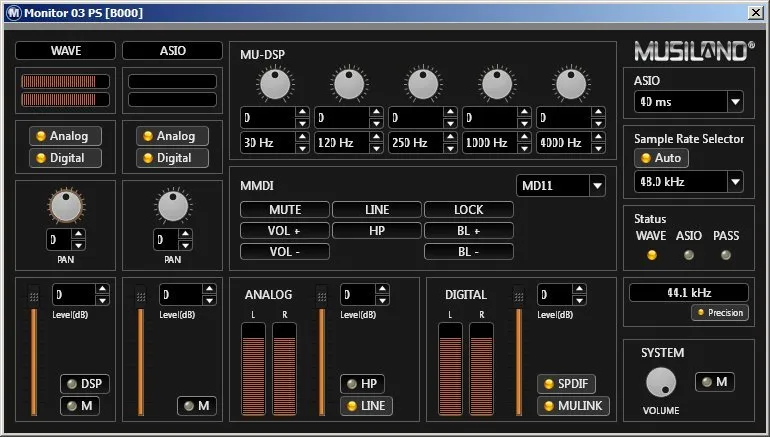Click the MMDI VOL - button

coord(285,252)
